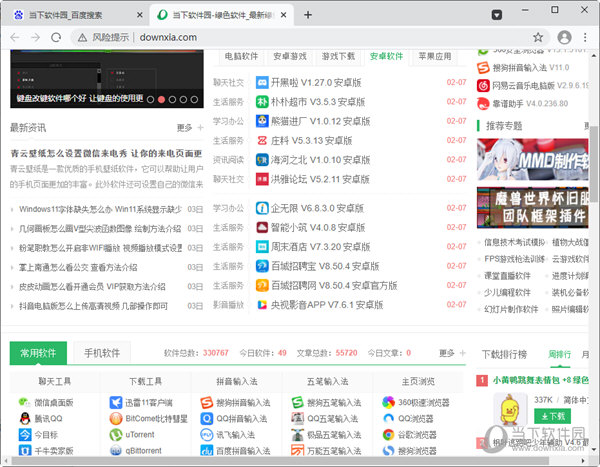The width and height of the screenshot is (600, 467).
Task: Click the 智能小筑 app icon
Action: coord(262,227)
